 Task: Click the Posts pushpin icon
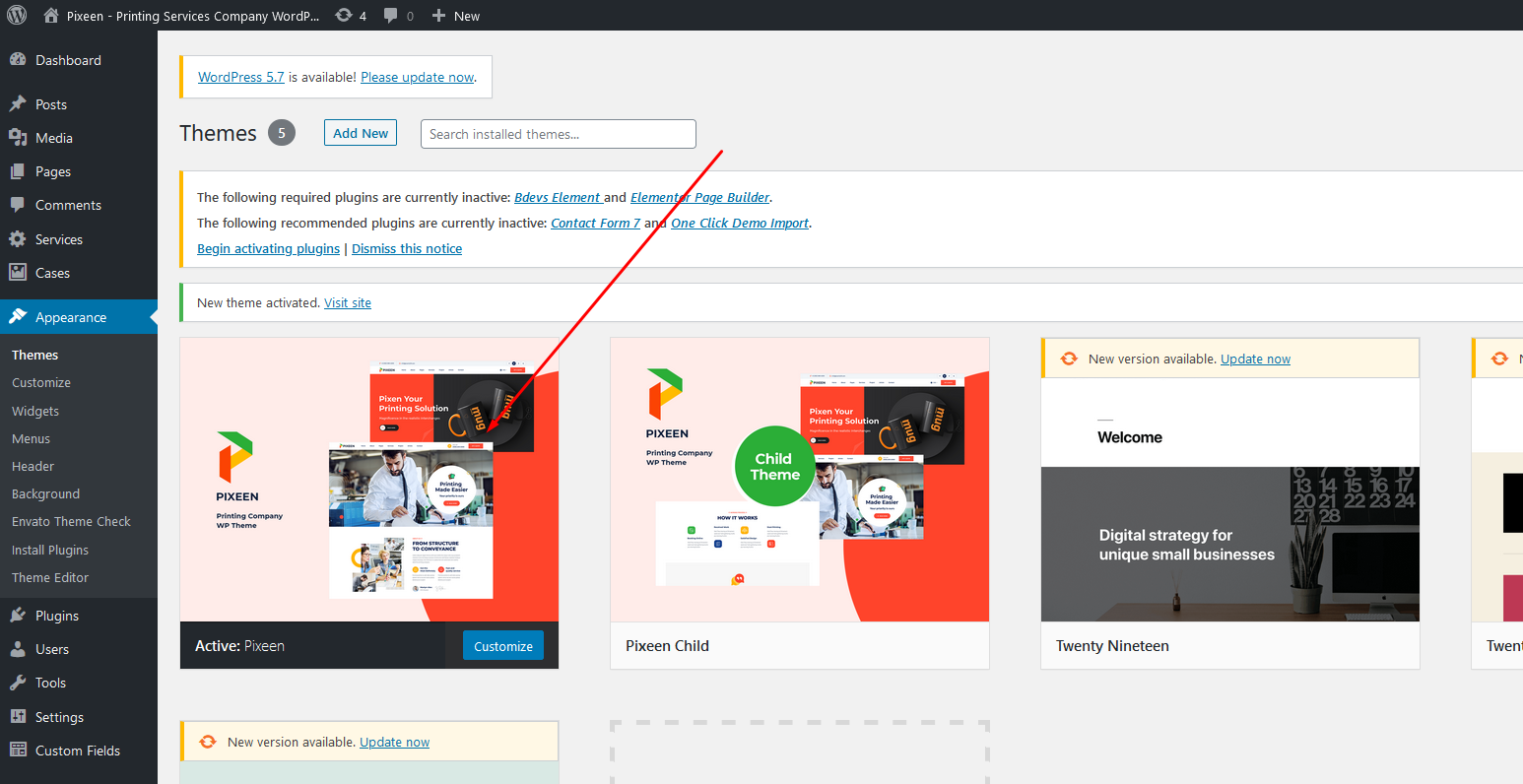pyautogui.click(x=18, y=104)
